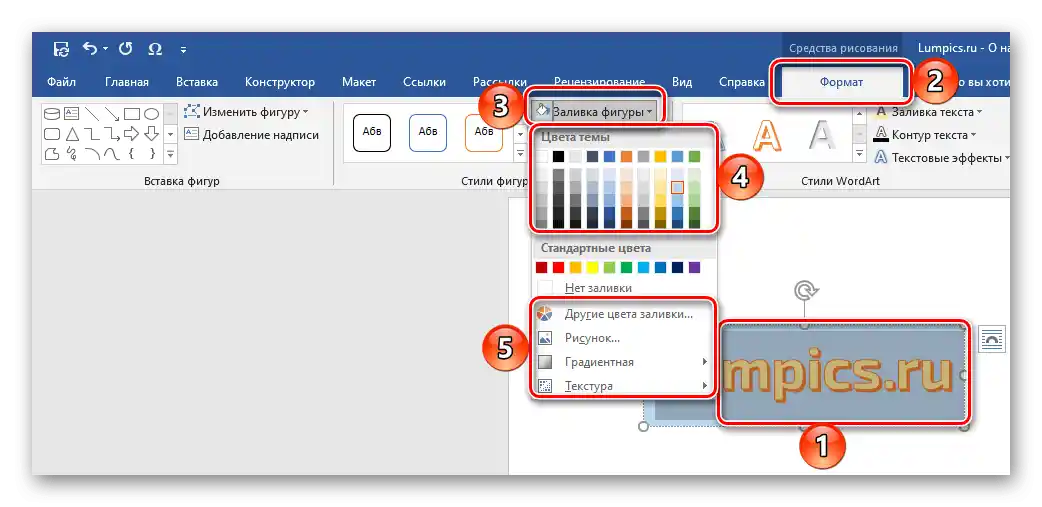The width and height of the screenshot is (1042, 507).
Task: Open the Undo history dropdown arrow
Action: tap(105, 49)
